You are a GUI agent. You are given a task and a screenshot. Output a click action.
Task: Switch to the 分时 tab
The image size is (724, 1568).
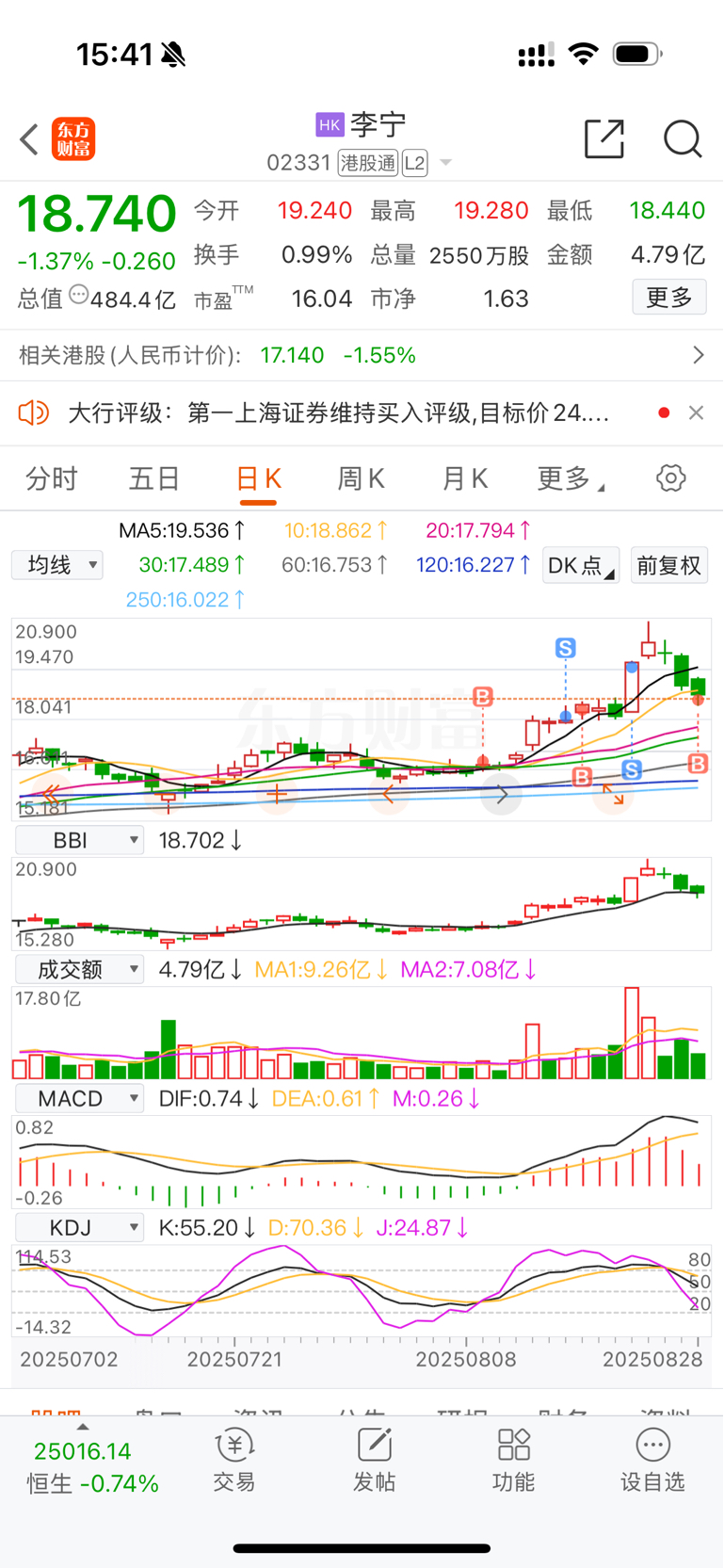52,478
